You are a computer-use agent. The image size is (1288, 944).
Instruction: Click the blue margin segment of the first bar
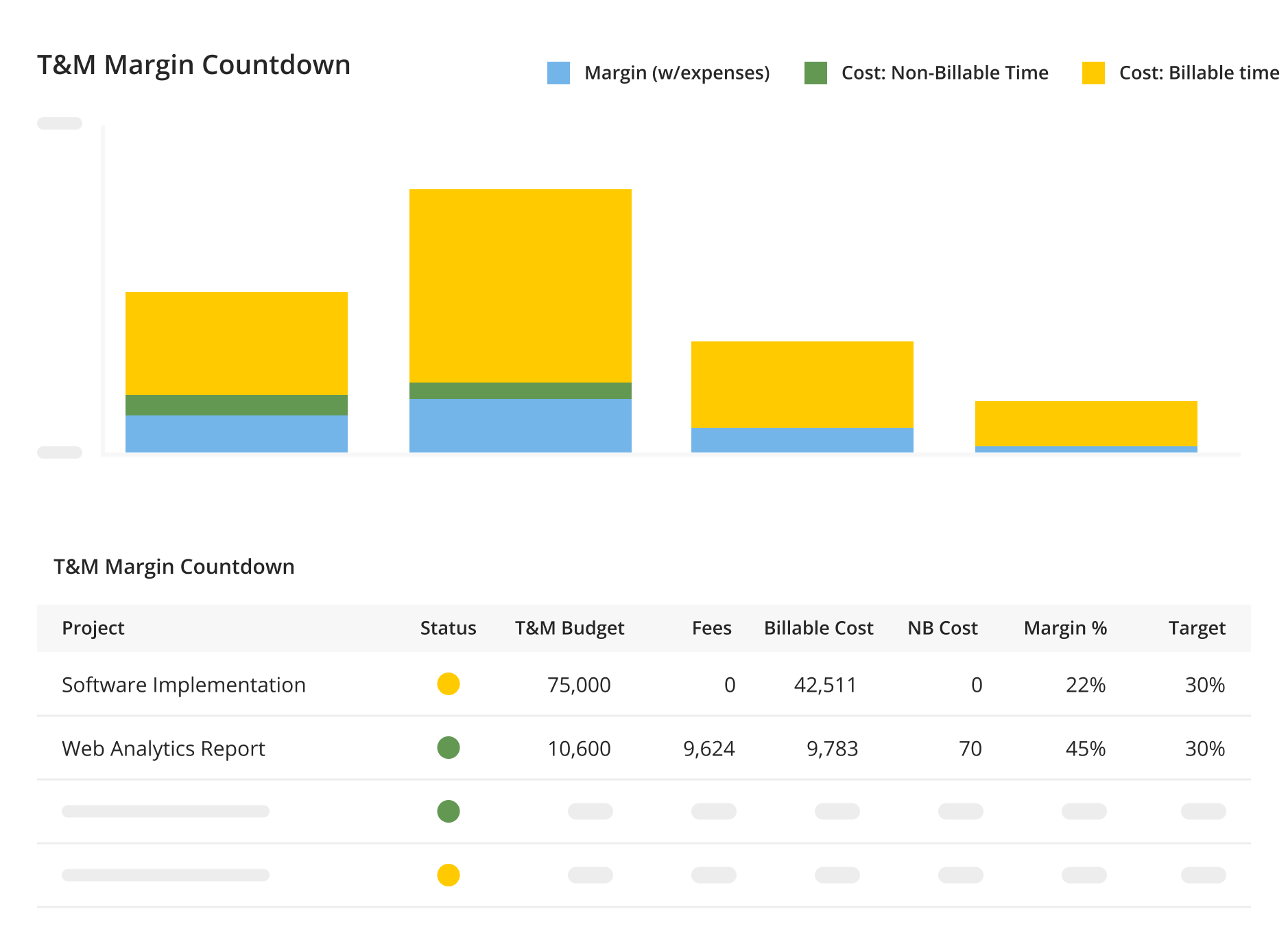point(236,433)
